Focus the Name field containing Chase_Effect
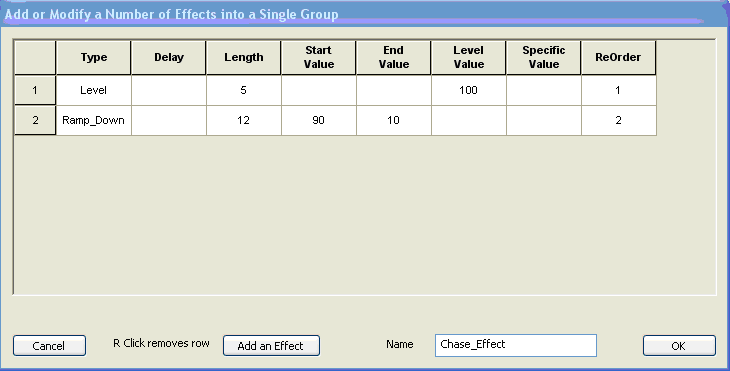The image size is (730, 371). (516, 345)
